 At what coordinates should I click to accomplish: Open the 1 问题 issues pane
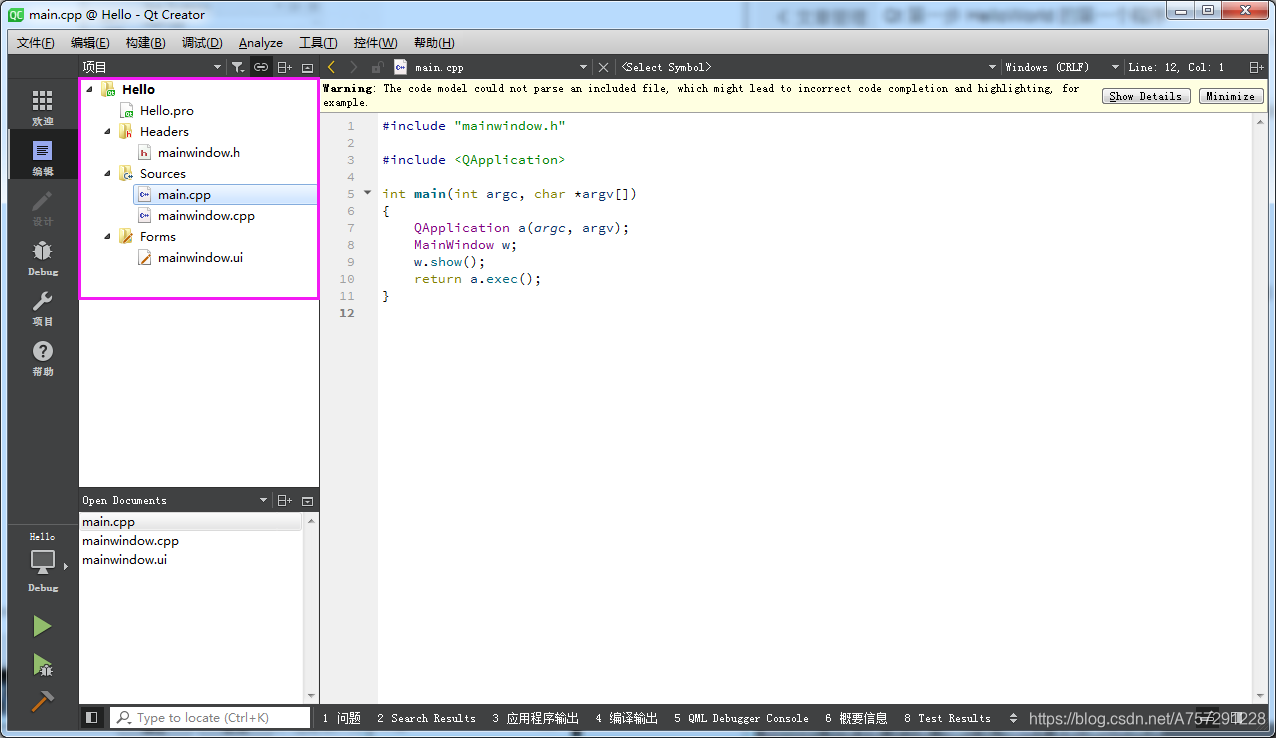pyautogui.click(x=342, y=718)
